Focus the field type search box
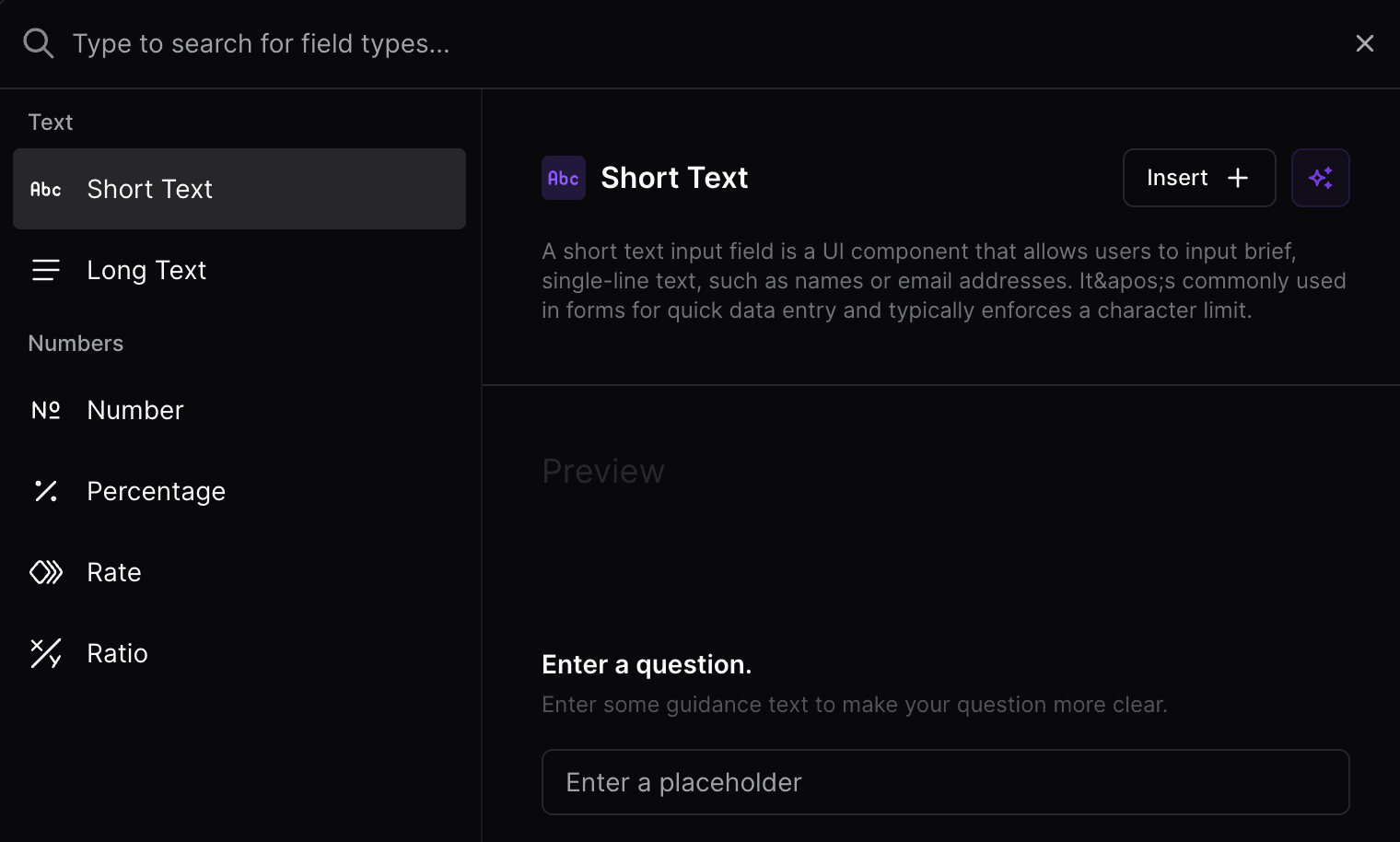The width and height of the screenshot is (1400, 842). pyautogui.click(x=700, y=43)
